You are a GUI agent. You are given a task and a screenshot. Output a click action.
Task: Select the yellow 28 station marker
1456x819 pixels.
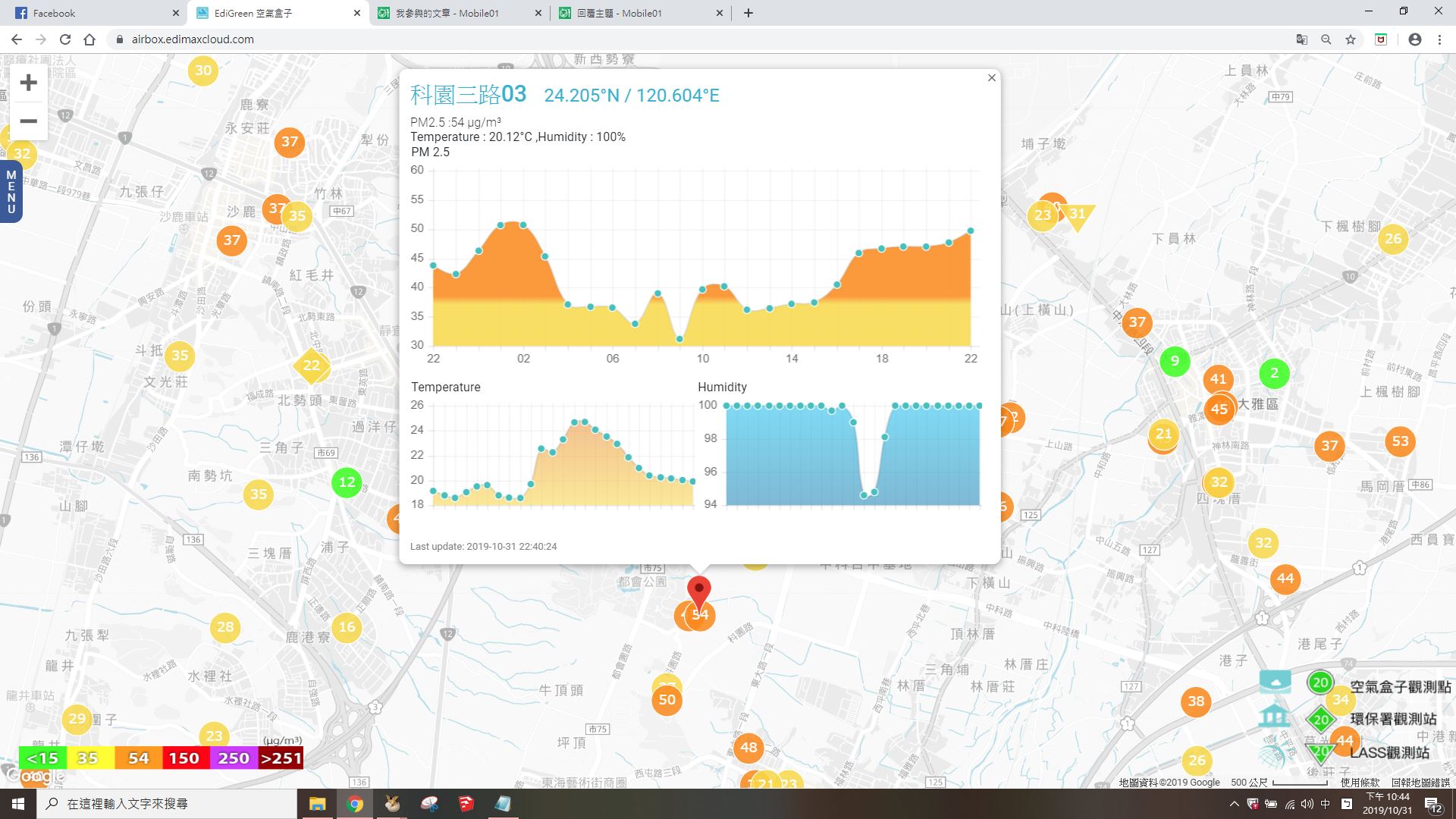225,627
